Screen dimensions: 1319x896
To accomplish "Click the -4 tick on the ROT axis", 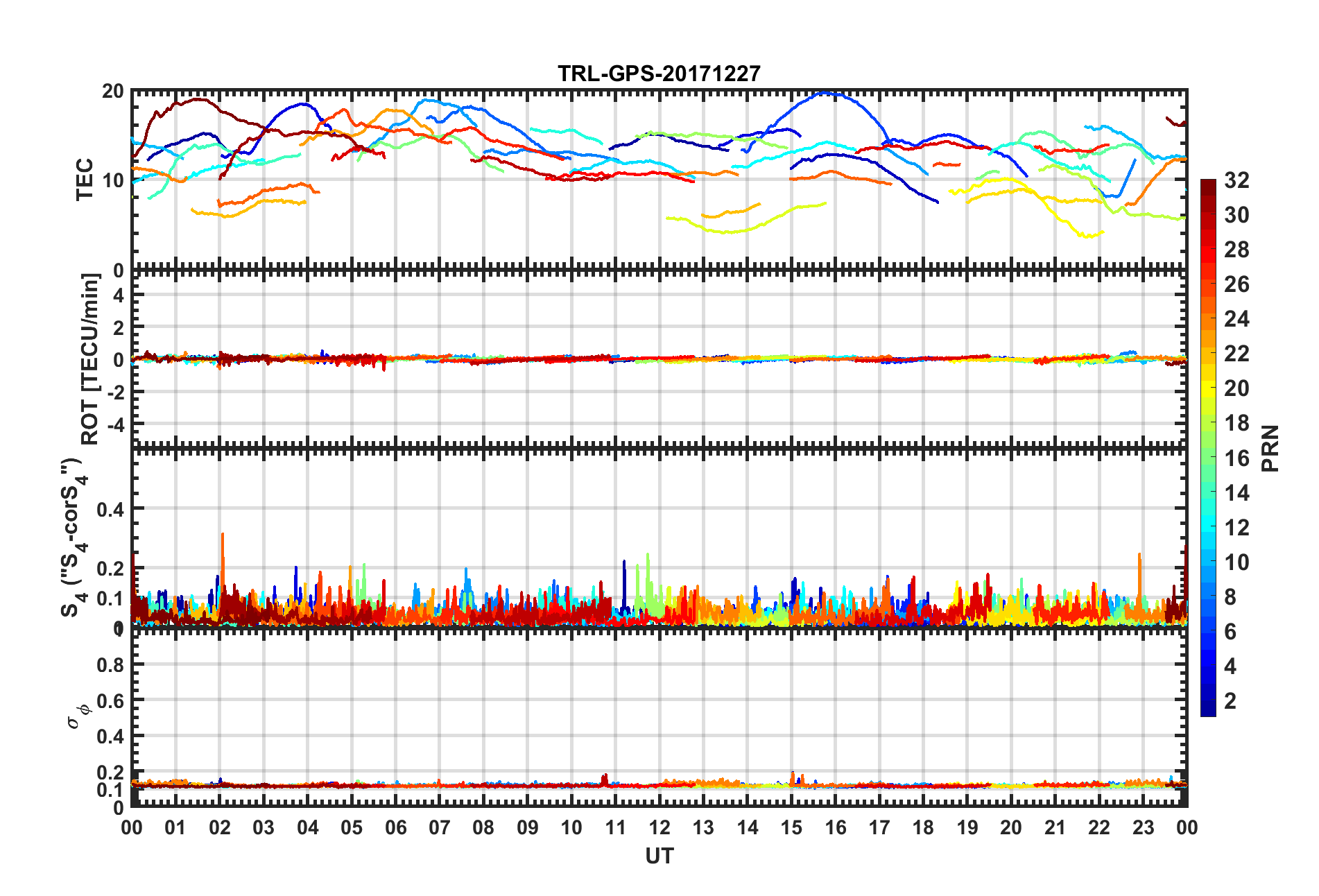I will click(x=114, y=424).
